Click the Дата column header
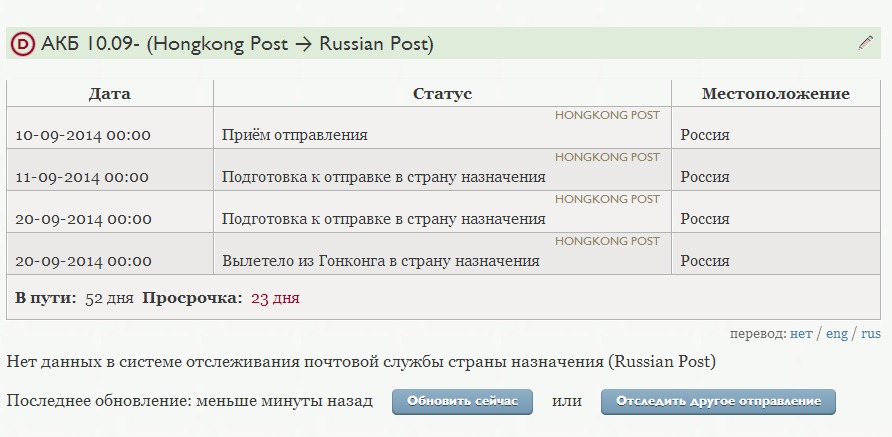The width and height of the screenshot is (892, 437). tap(109, 93)
